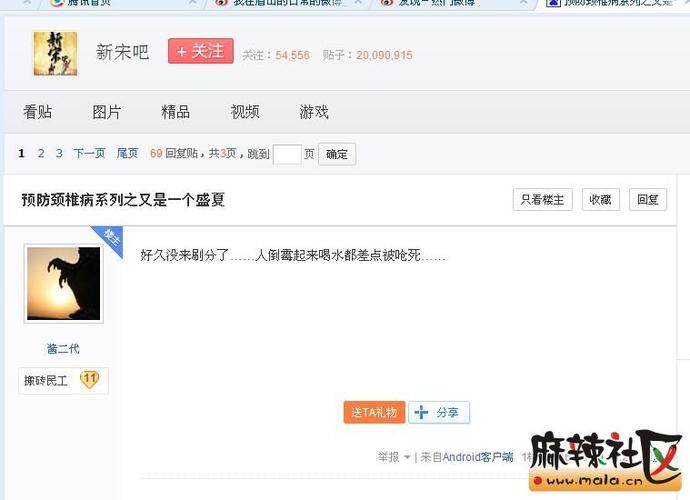
Task: Jump to 尾页 last page
Action: [x=128, y=153]
